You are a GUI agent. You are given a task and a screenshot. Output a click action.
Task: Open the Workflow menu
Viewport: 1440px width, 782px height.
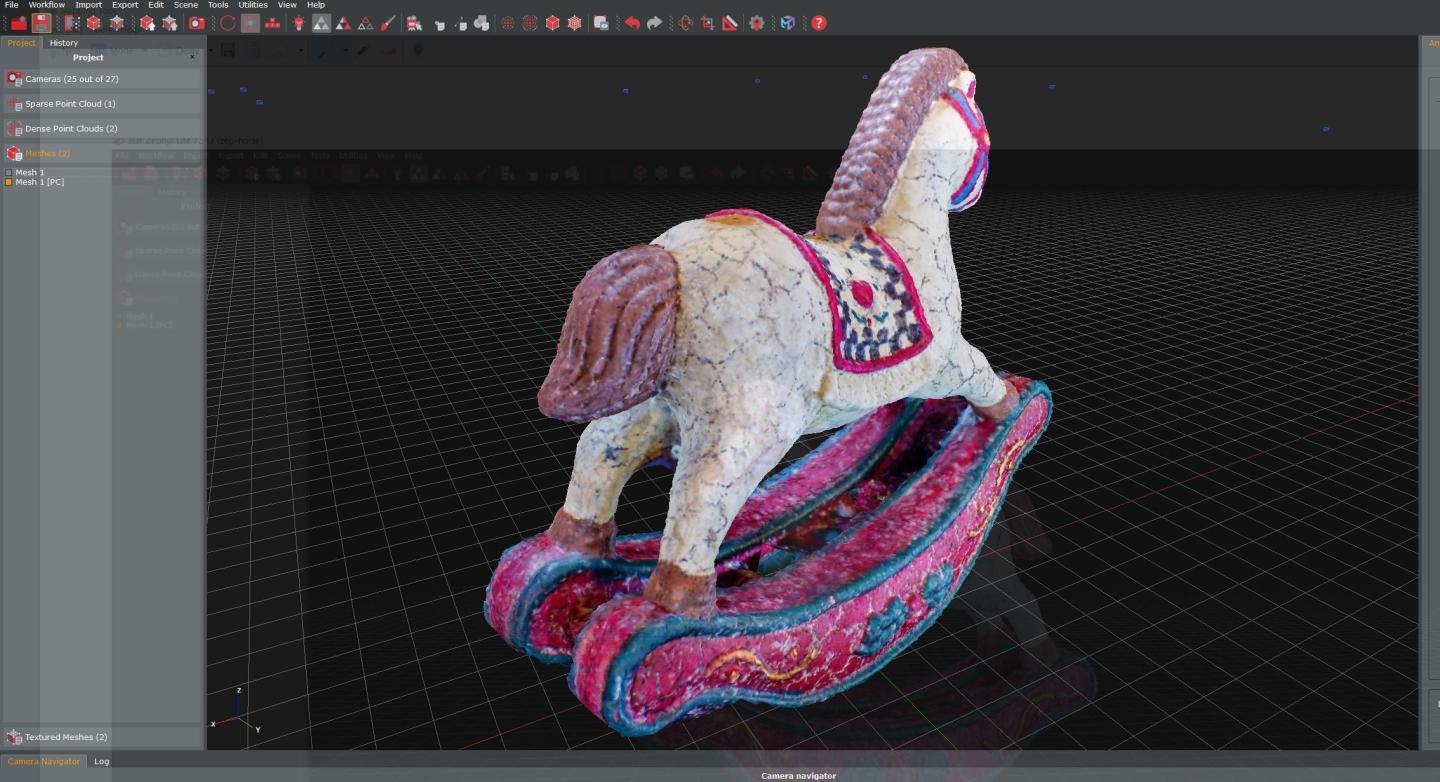[x=46, y=5]
